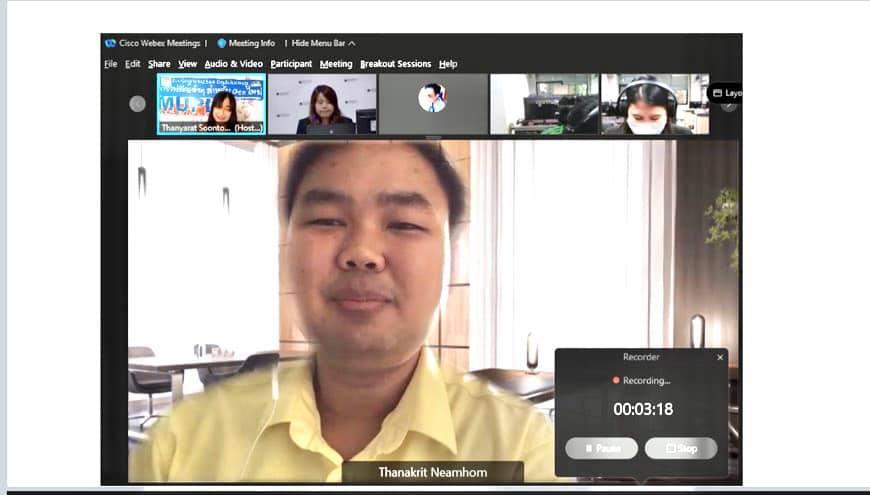870x495 pixels.
Task: Open the View menu
Action: click(x=188, y=64)
